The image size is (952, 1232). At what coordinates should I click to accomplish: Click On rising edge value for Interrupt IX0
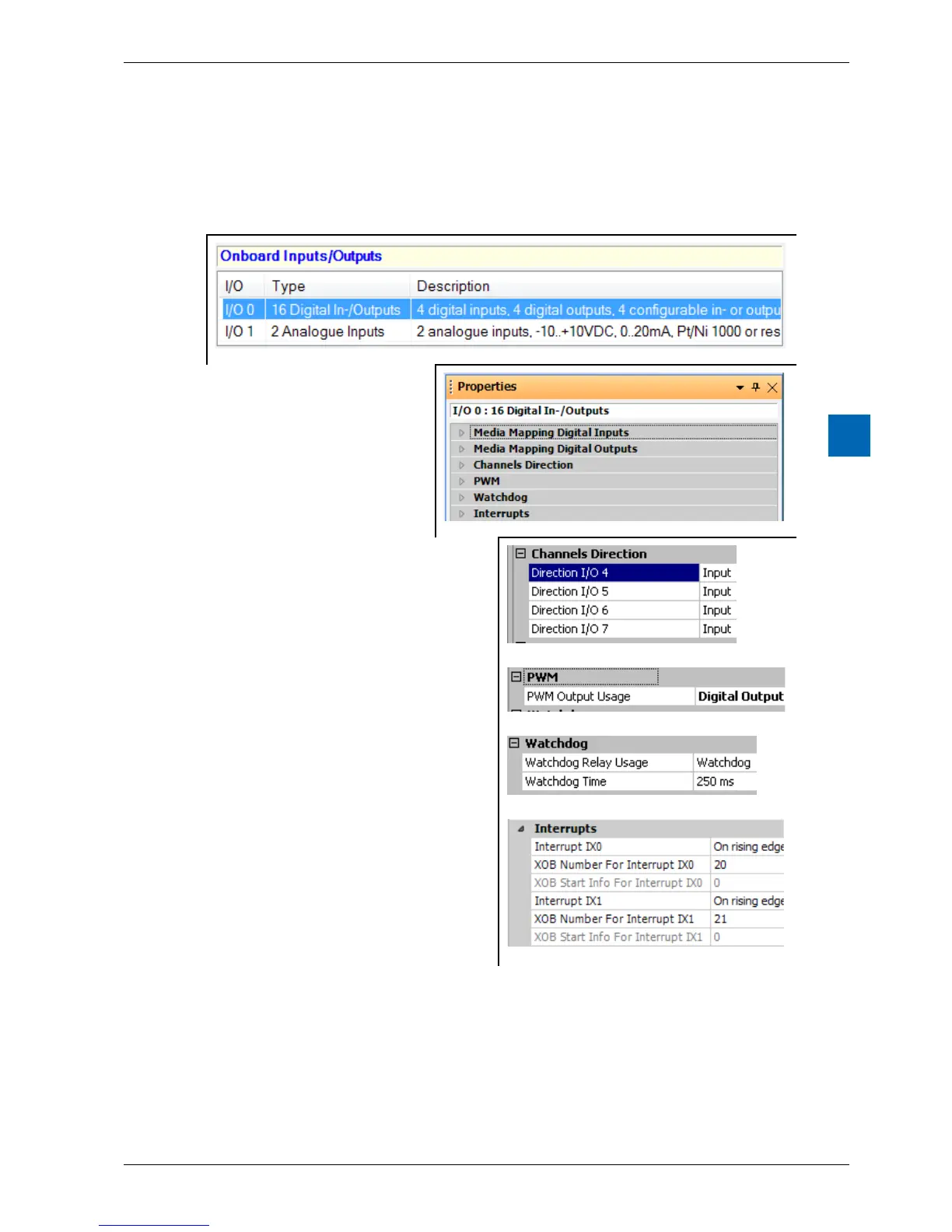(x=747, y=847)
